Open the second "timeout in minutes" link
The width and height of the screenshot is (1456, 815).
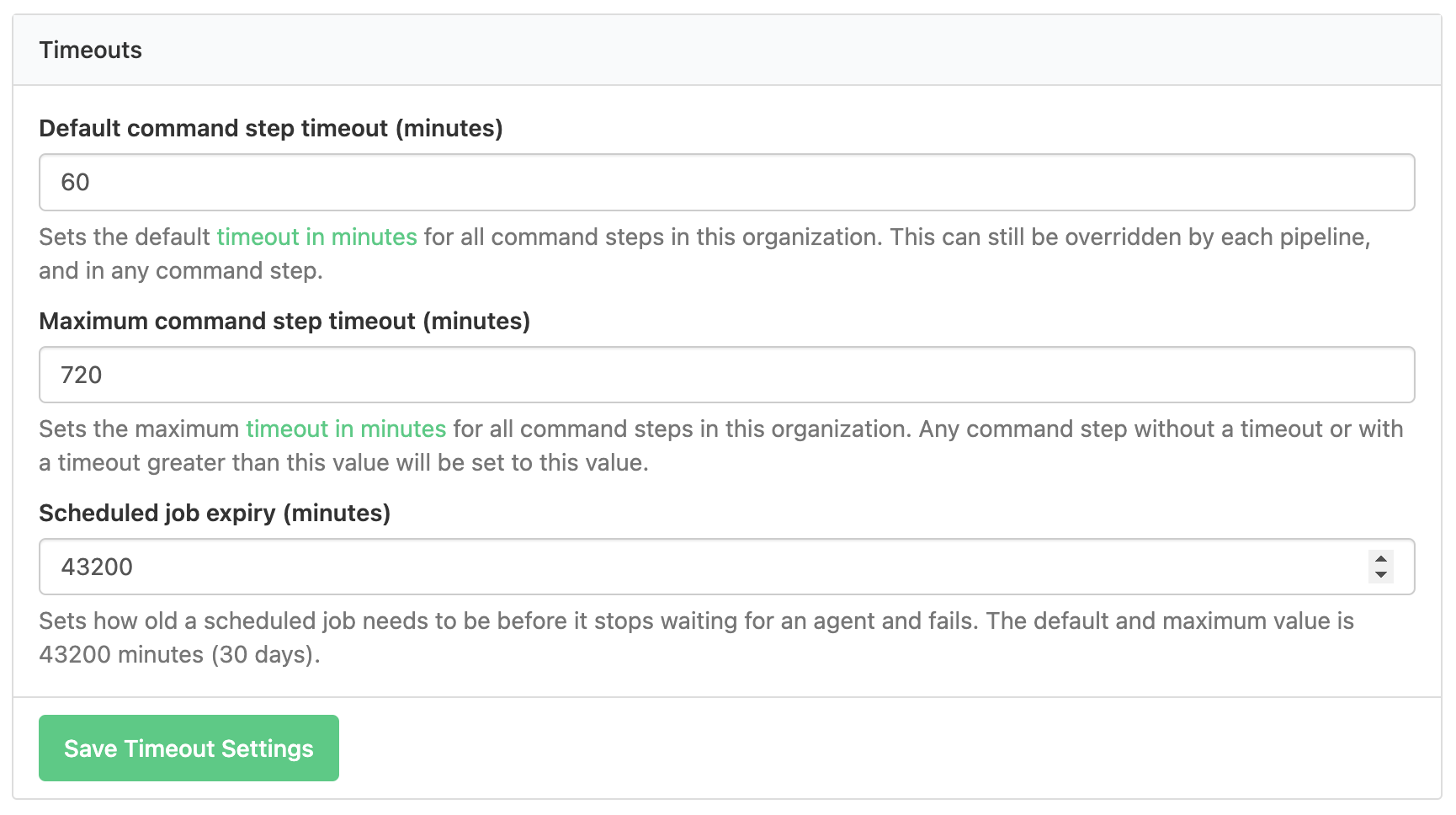click(x=346, y=429)
